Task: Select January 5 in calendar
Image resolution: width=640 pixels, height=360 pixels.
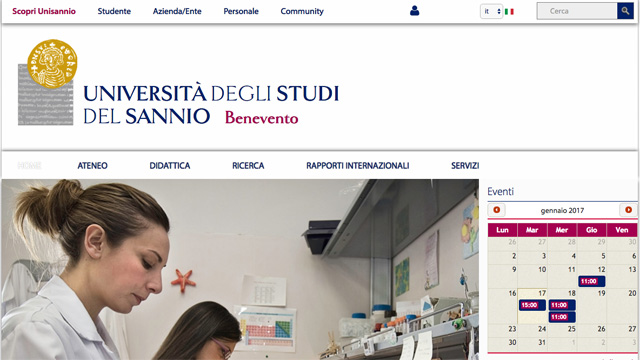Action: click(603, 256)
